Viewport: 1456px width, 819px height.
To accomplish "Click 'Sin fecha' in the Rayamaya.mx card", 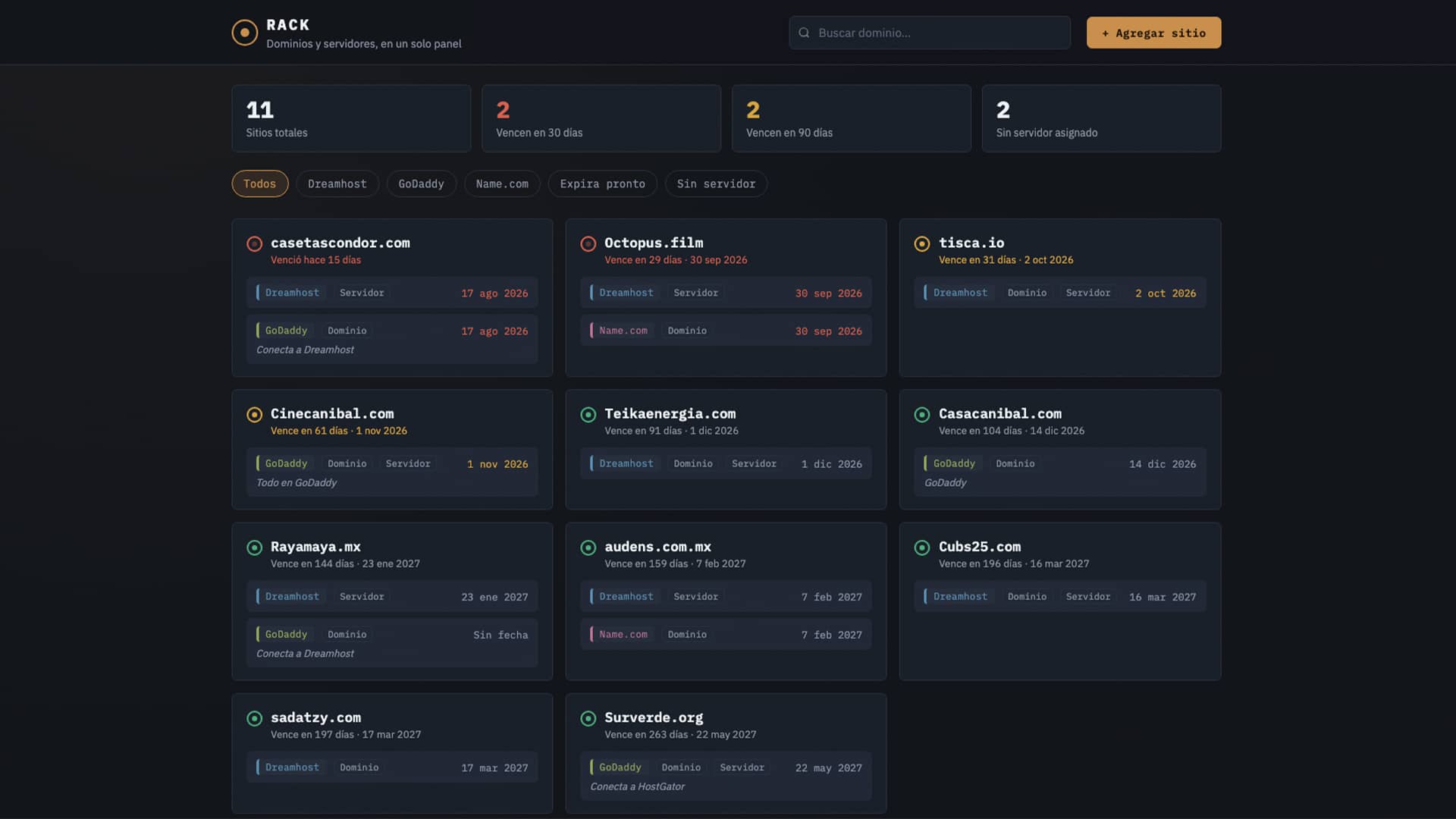I will (x=500, y=635).
